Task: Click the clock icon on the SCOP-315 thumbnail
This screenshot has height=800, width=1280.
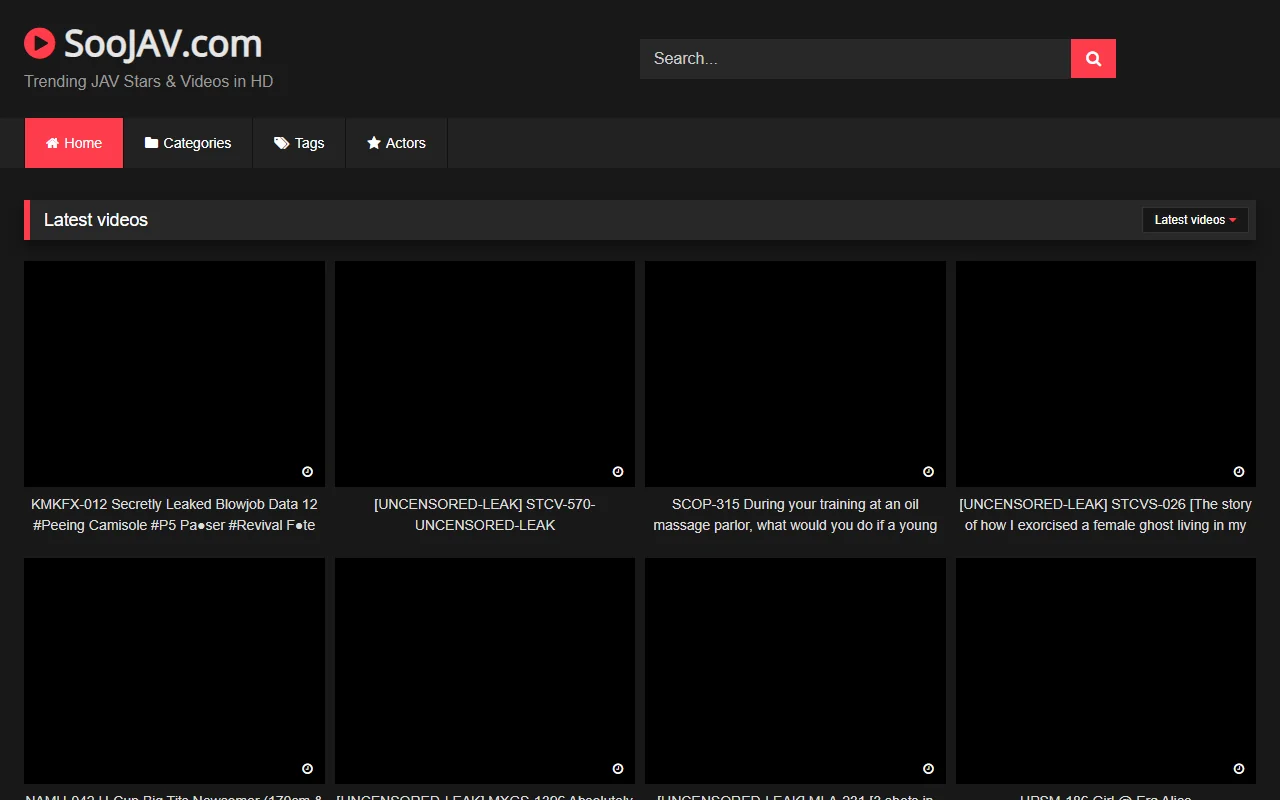Action: tap(928, 471)
